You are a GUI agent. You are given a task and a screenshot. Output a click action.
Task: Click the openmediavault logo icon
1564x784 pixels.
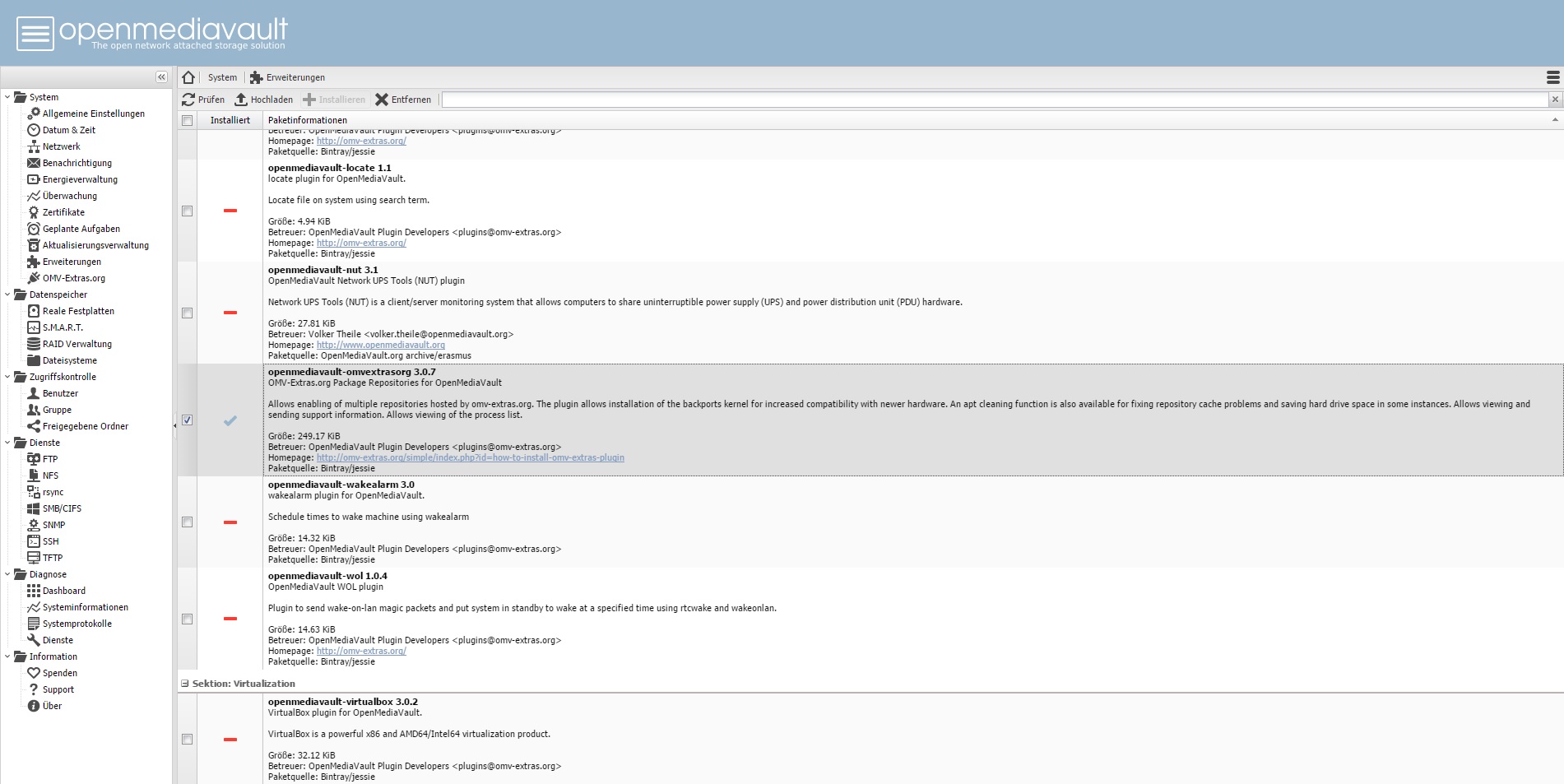35,34
